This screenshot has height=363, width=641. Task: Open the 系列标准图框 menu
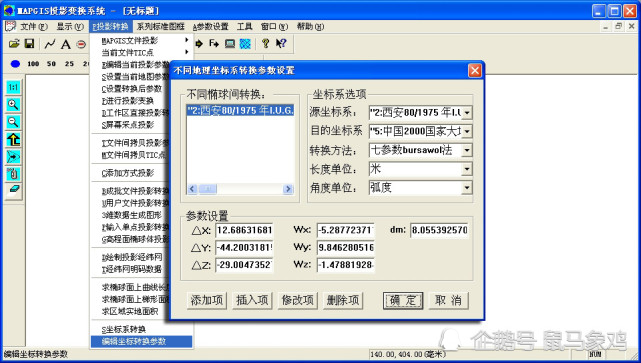pyautogui.click(x=161, y=27)
